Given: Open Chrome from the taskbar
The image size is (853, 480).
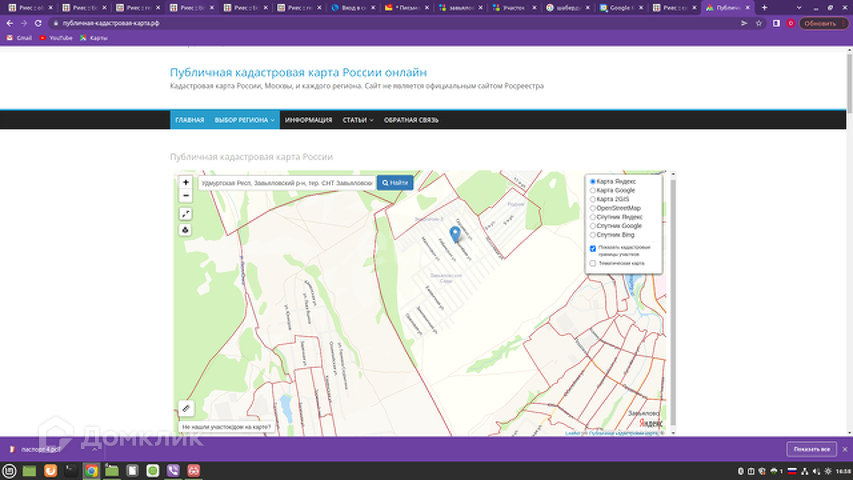Looking at the screenshot, I should tap(91, 470).
